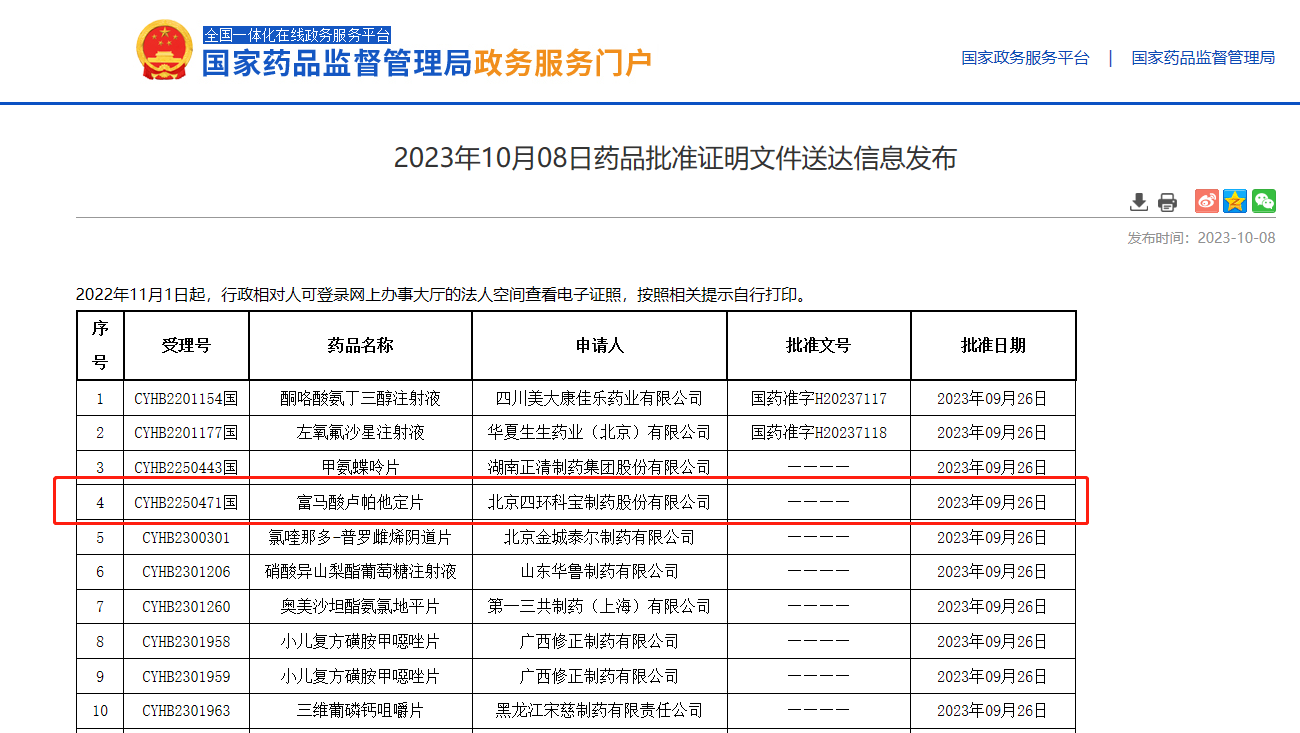Screen dimensions: 1300x733
Task: Select cell 左氧氟沙星注射液
Action: 360,433
